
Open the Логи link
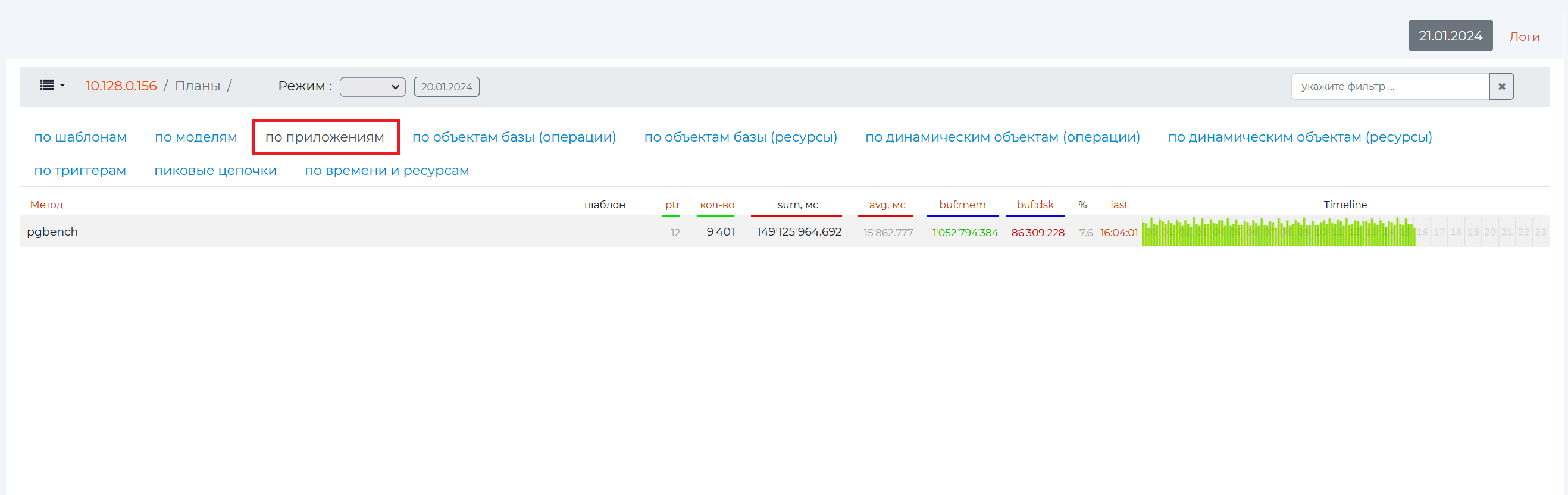pos(1523,36)
